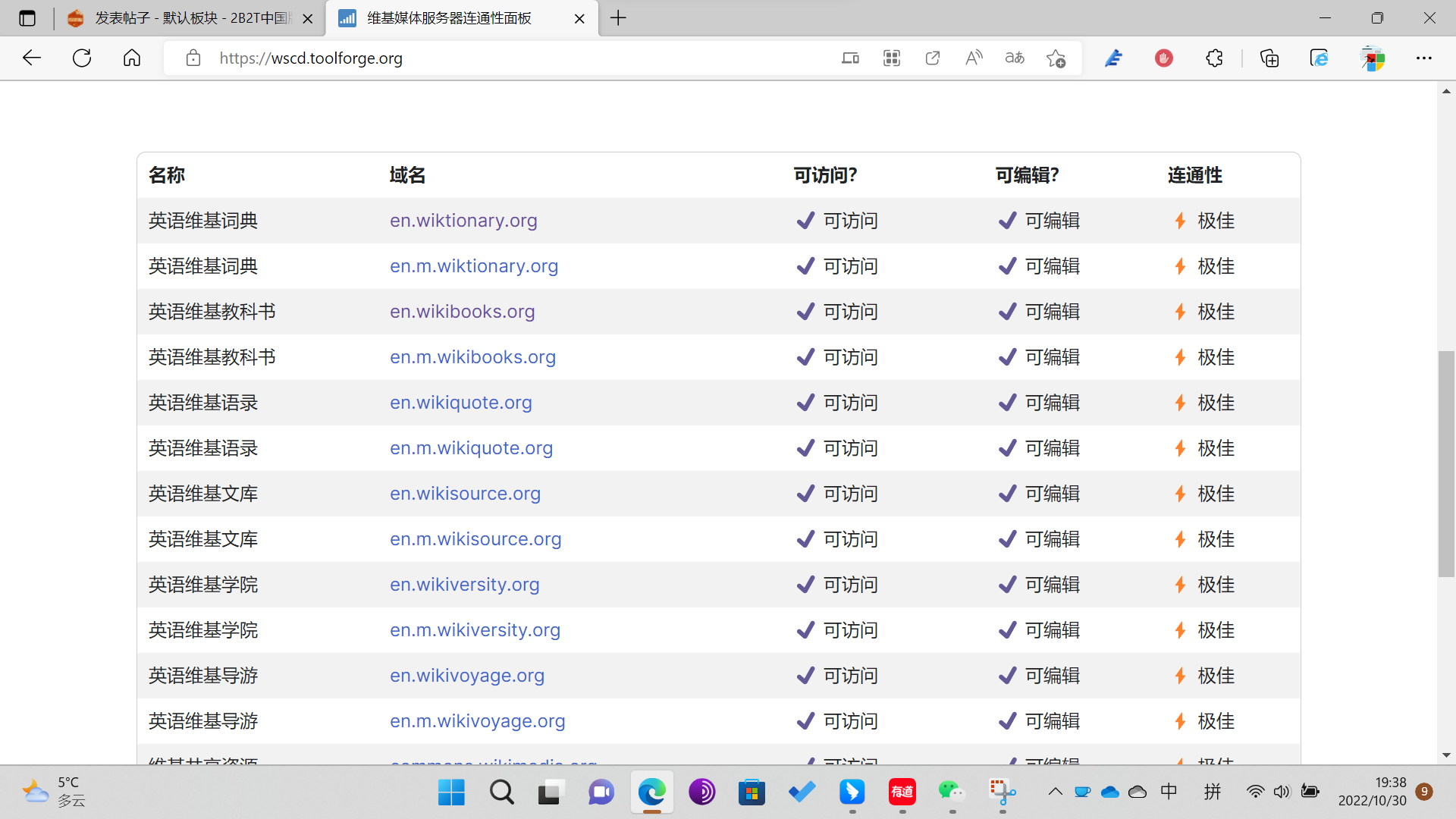
Task: Open the en.m.wiktionary.org link
Action: tap(474, 266)
